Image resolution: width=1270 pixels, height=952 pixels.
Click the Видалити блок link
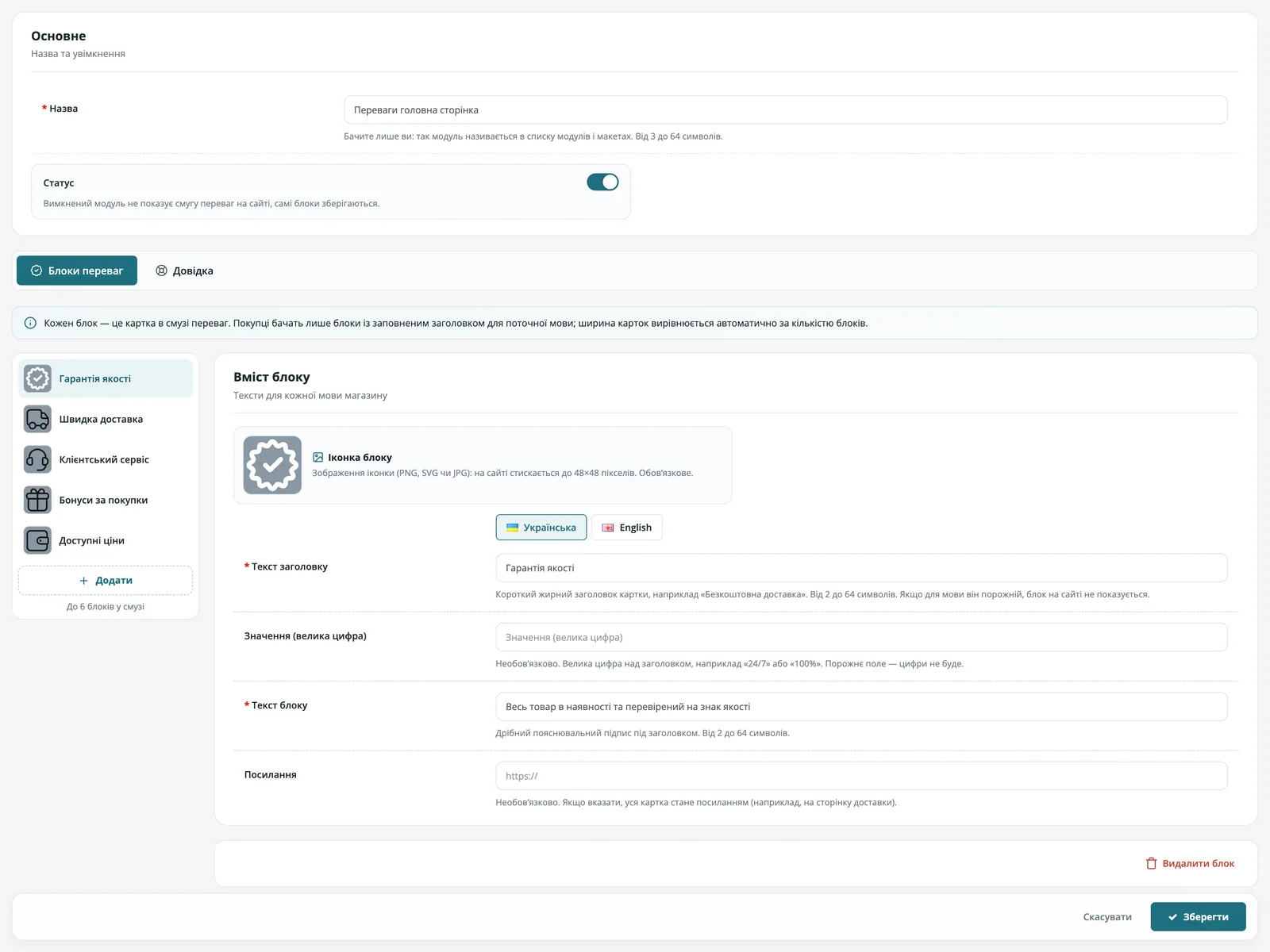(1190, 863)
